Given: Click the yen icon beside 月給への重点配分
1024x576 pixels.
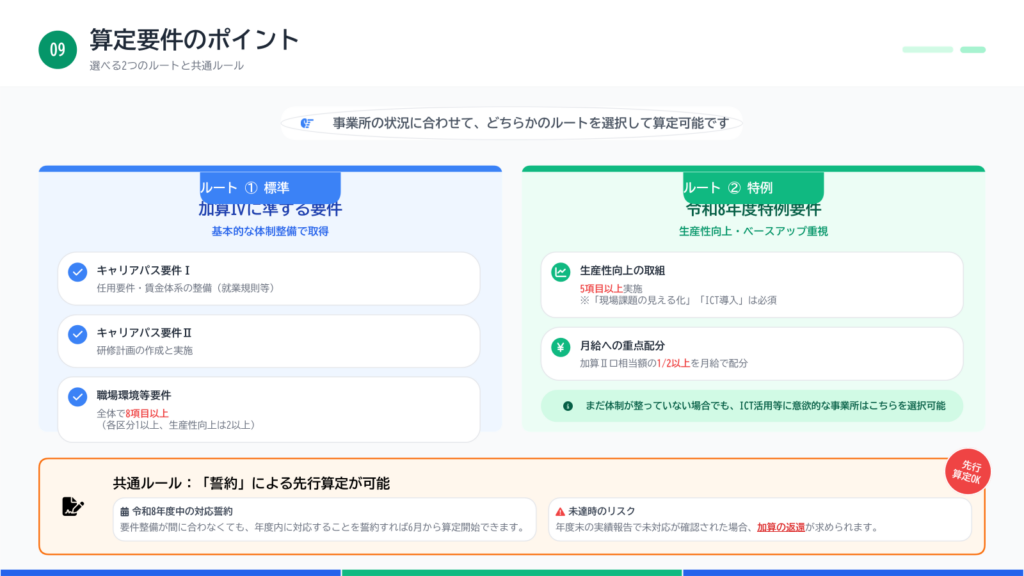Looking at the screenshot, I should (x=561, y=347).
